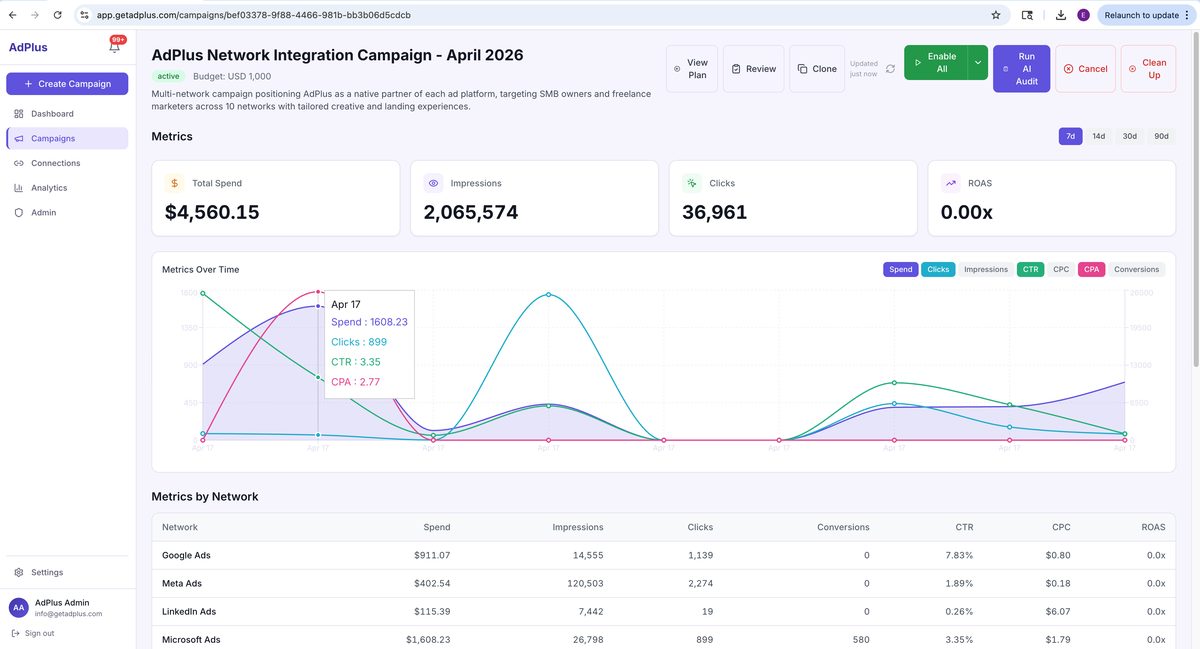
Task: Toggle the Clicks chart series
Action: tap(938, 269)
